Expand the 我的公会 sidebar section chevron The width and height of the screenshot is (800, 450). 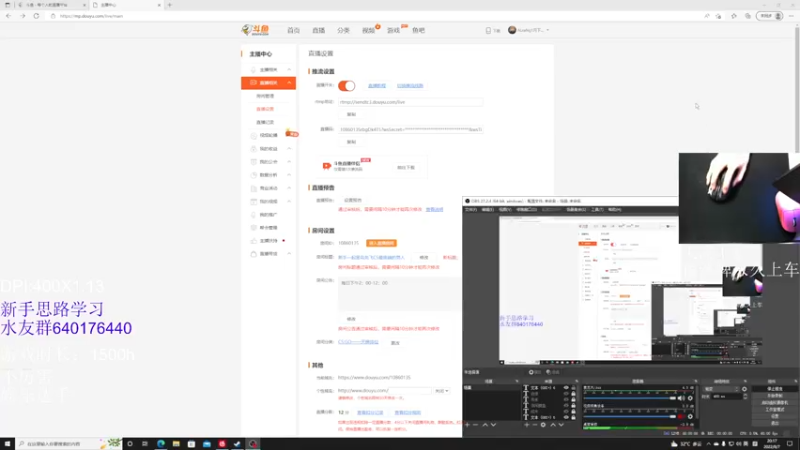pyautogui.click(x=289, y=162)
